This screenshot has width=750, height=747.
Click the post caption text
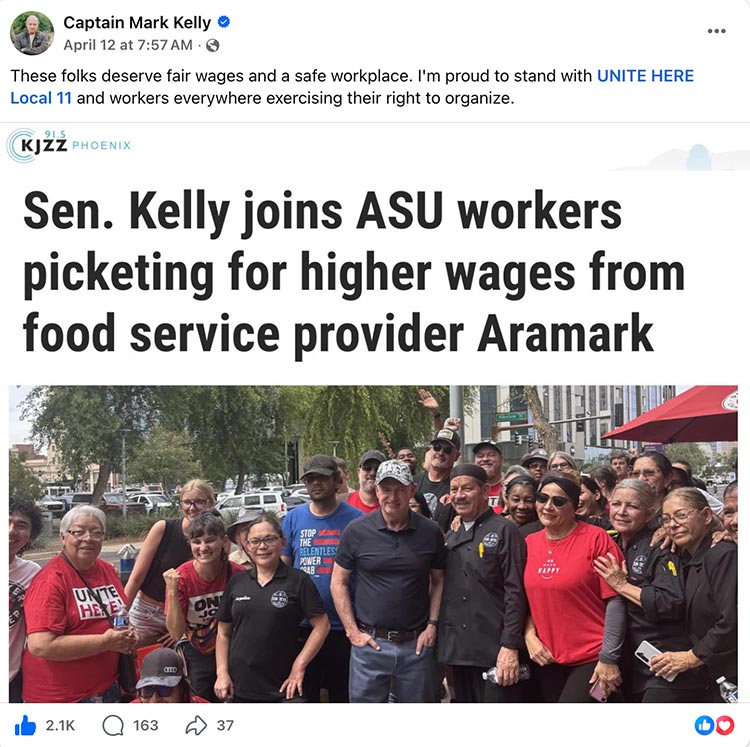click(x=352, y=87)
